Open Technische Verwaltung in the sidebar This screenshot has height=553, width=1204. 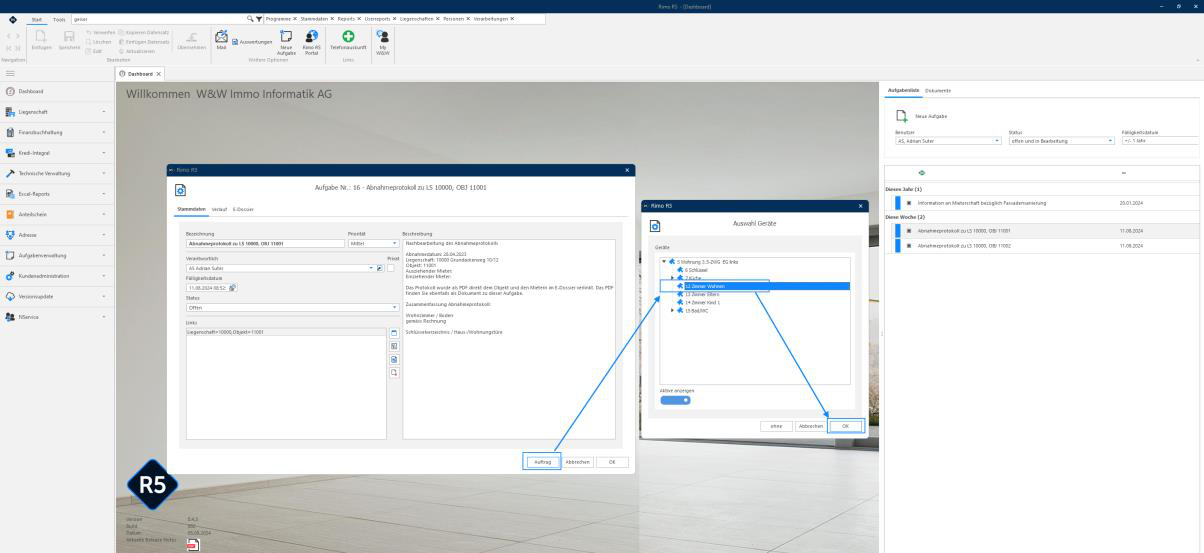(x=56, y=173)
